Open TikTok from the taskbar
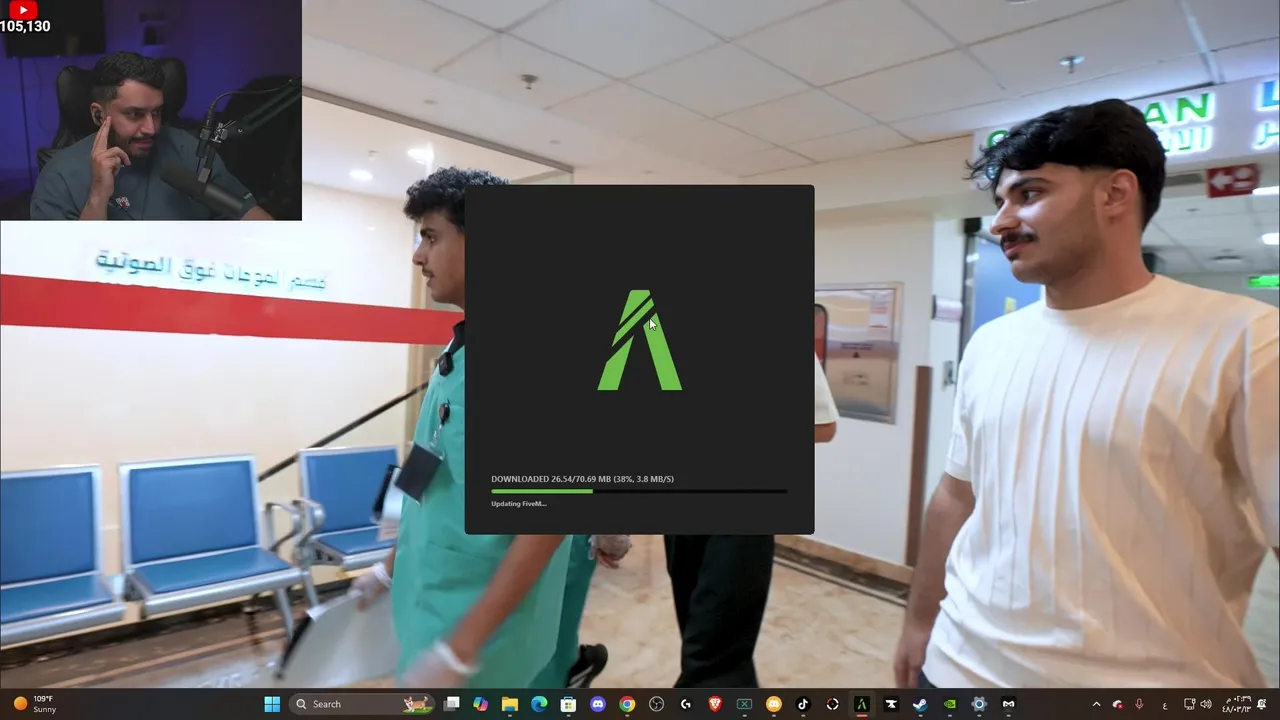The width and height of the screenshot is (1280, 720). pos(802,704)
